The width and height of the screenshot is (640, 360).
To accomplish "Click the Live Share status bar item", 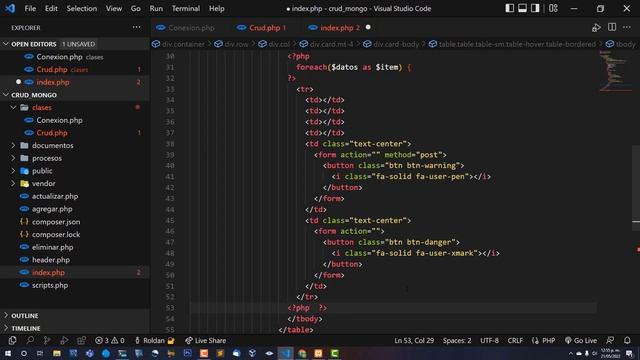I will tap(205, 340).
